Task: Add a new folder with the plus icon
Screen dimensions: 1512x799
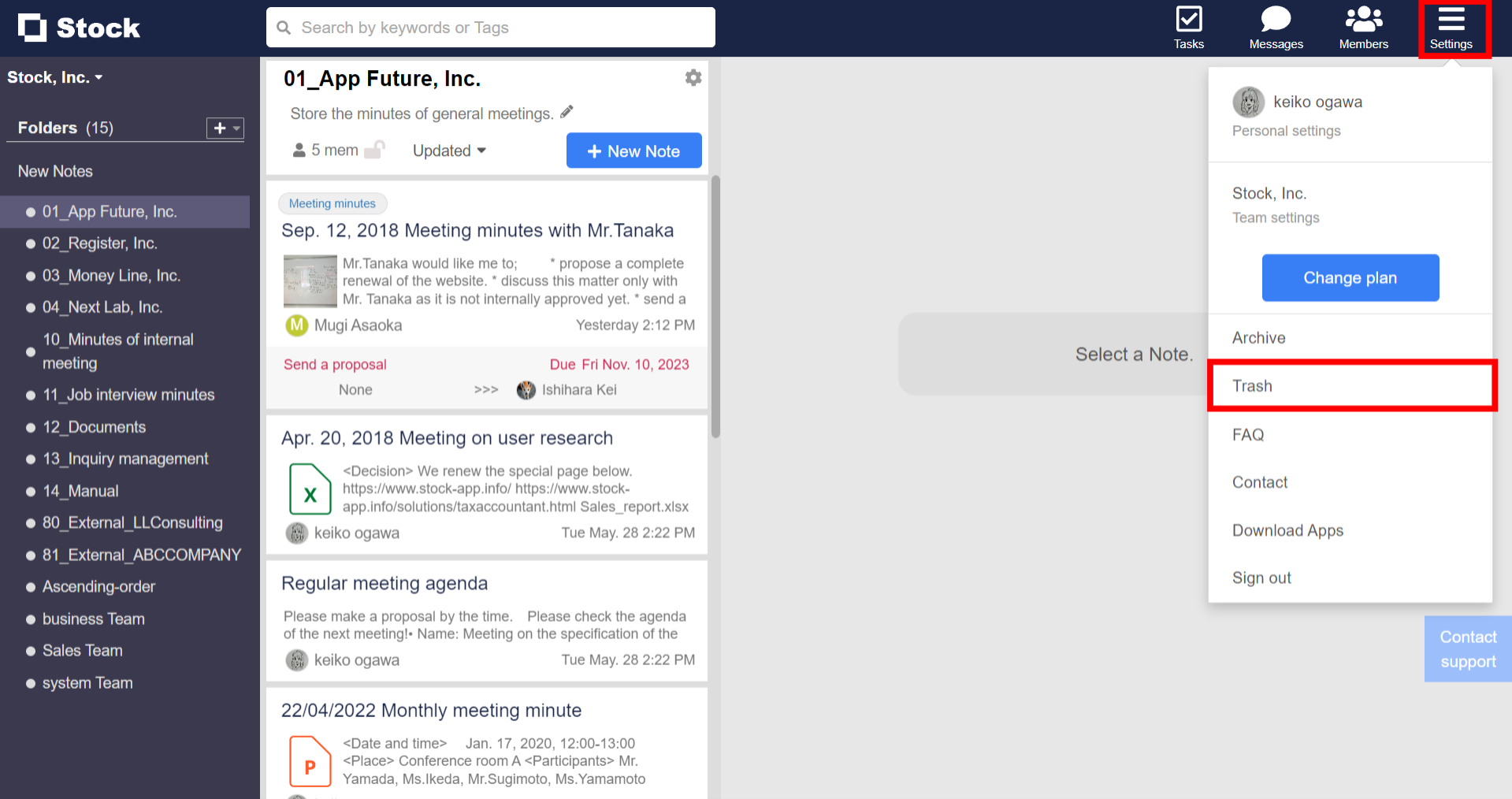Action: point(217,128)
